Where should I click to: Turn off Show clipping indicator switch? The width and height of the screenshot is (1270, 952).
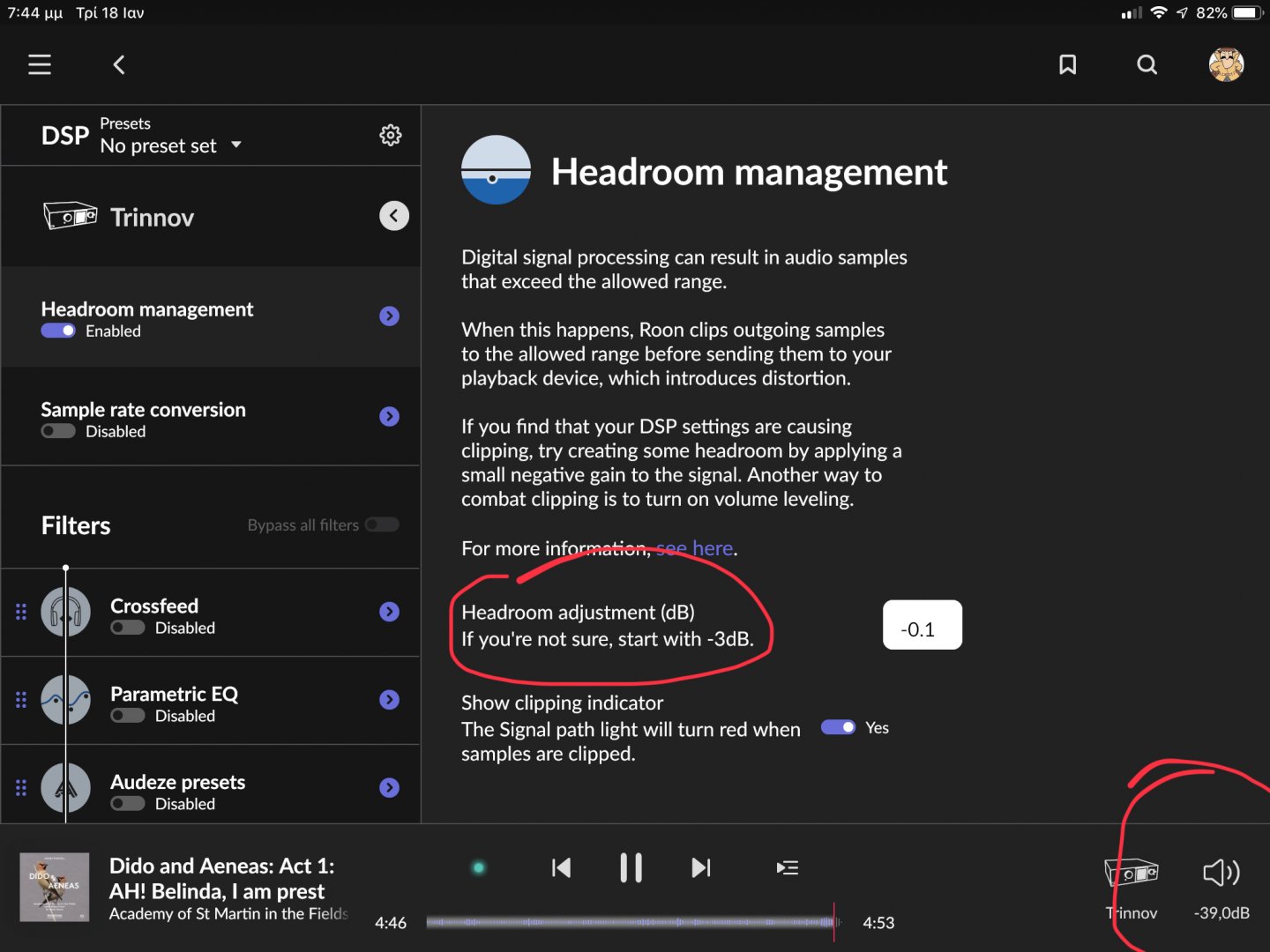point(838,728)
